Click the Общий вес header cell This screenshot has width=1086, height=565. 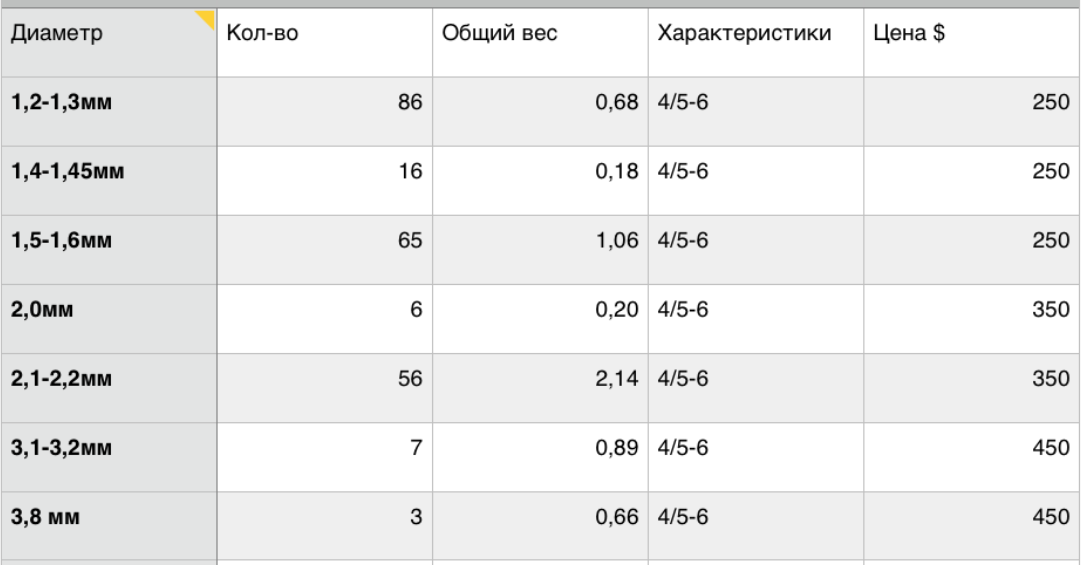point(540,40)
